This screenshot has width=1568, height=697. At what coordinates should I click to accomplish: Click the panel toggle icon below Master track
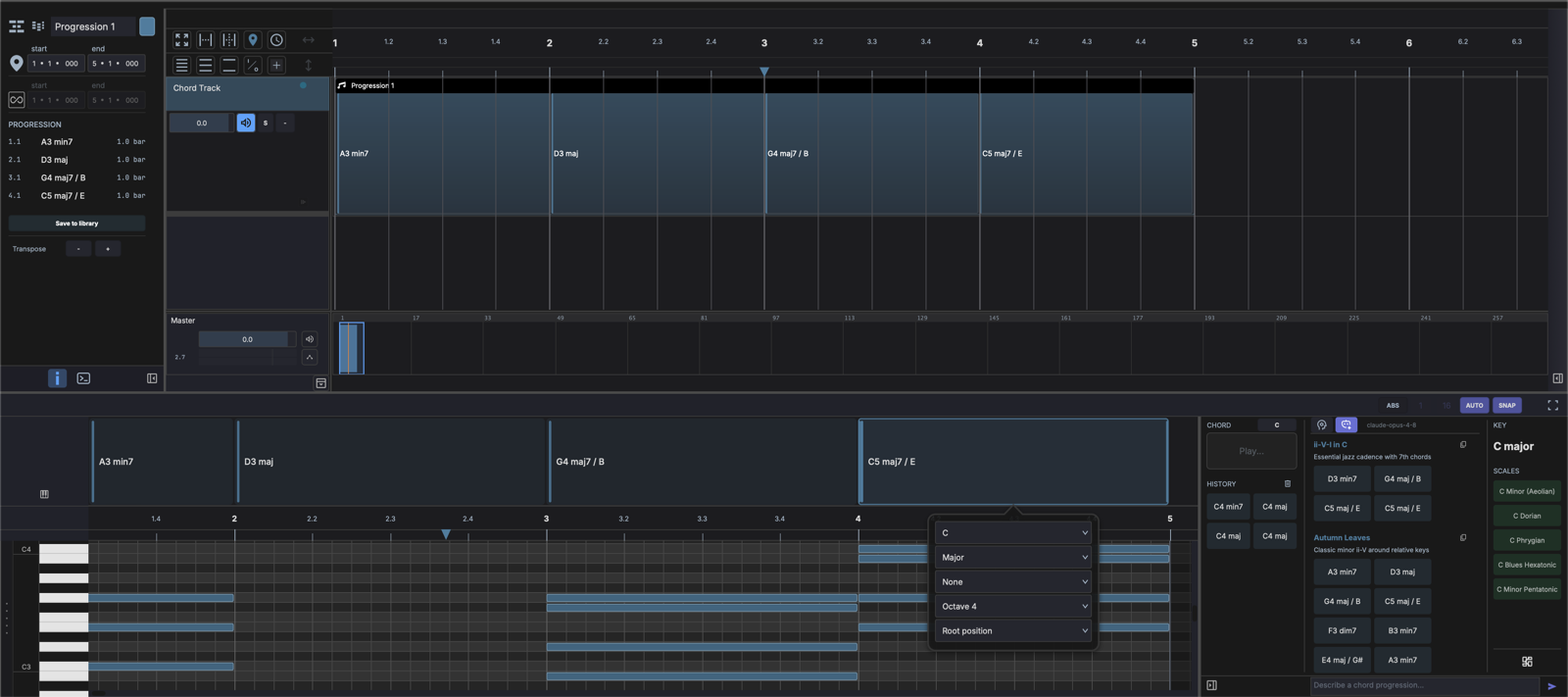[x=320, y=383]
